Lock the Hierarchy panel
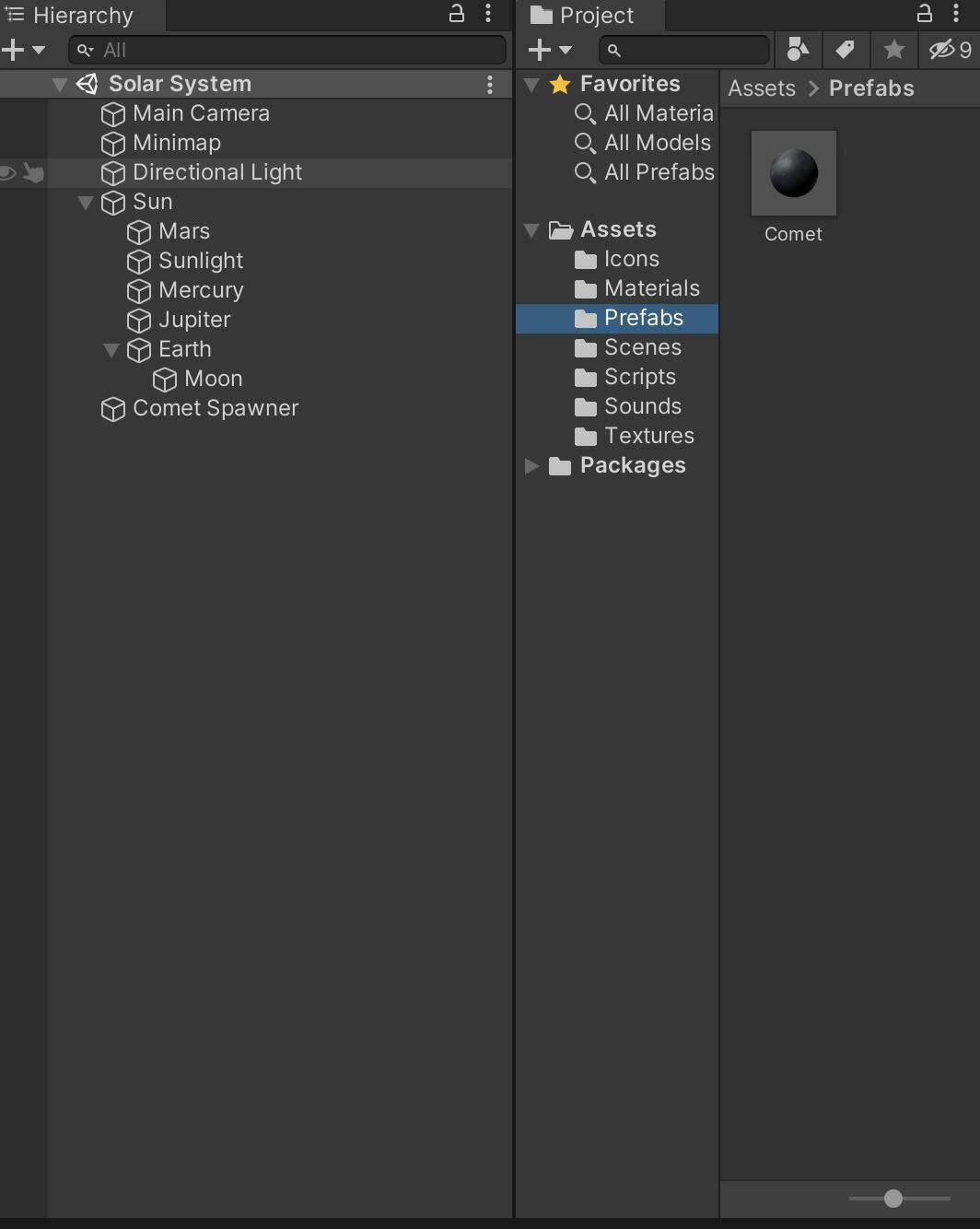The height and width of the screenshot is (1229, 980). (x=456, y=14)
